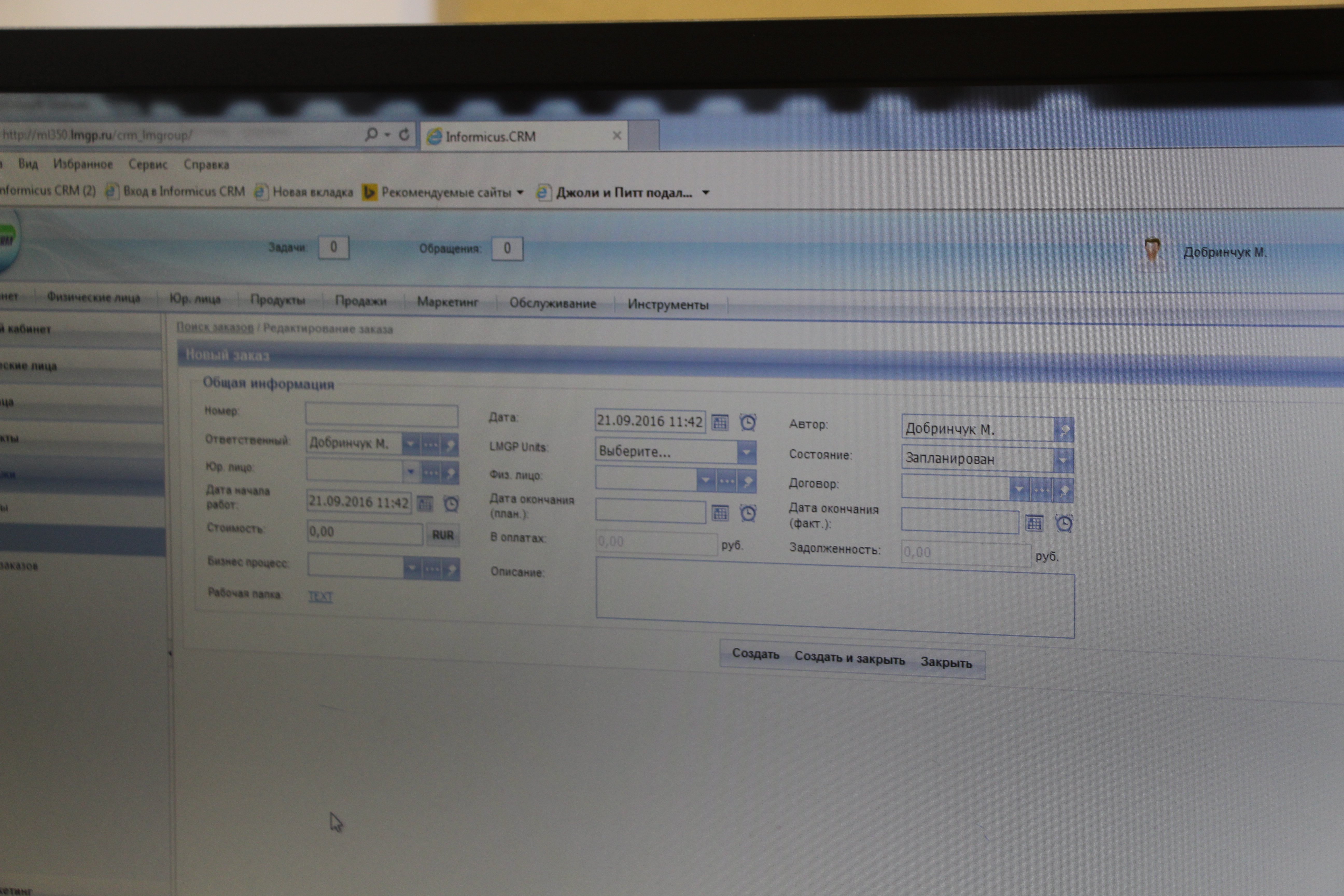The width and height of the screenshot is (1344, 896).
Task: Open calendar for Дата начала работ
Action: click(425, 503)
